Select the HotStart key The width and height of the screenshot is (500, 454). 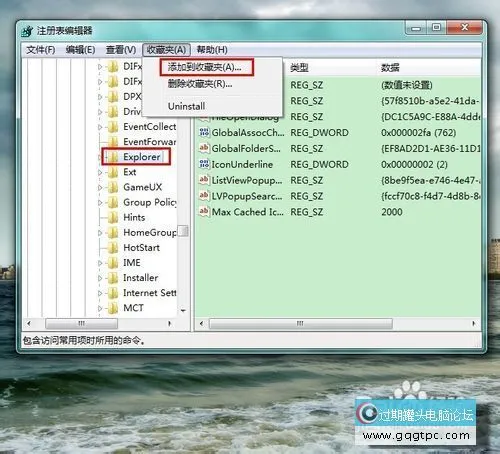point(141,248)
